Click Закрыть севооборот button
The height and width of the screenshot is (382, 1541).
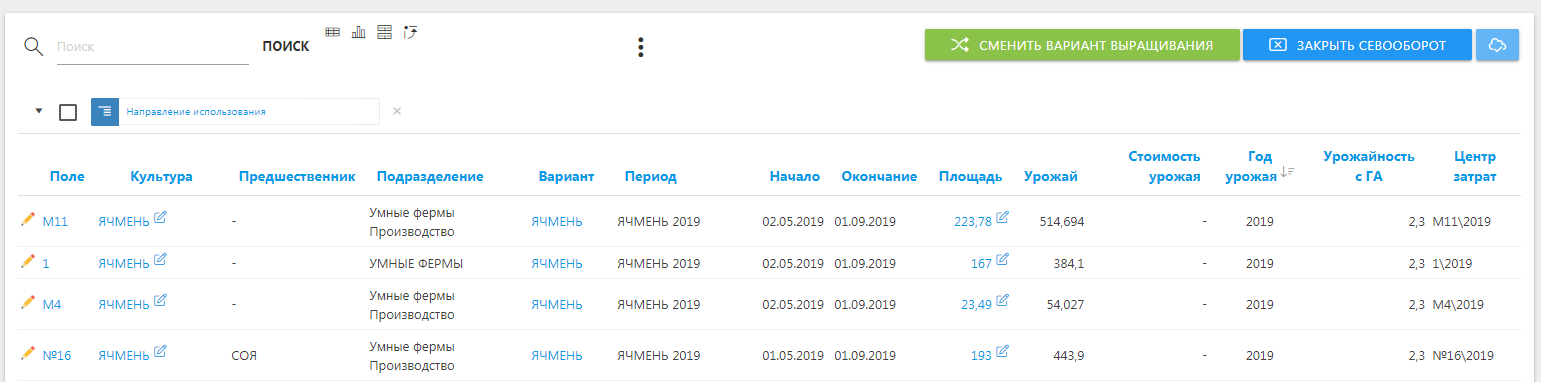[1357, 45]
